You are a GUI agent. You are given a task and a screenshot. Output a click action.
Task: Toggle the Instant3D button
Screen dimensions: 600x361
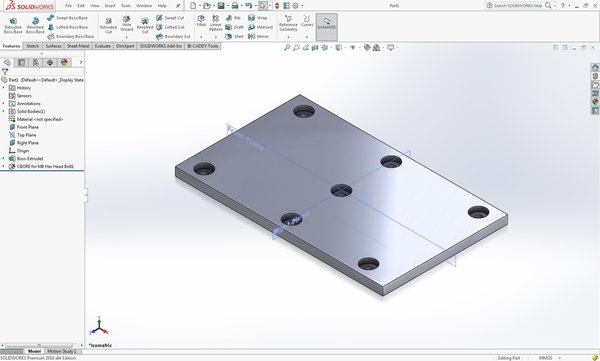pyautogui.click(x=326, y=27)
